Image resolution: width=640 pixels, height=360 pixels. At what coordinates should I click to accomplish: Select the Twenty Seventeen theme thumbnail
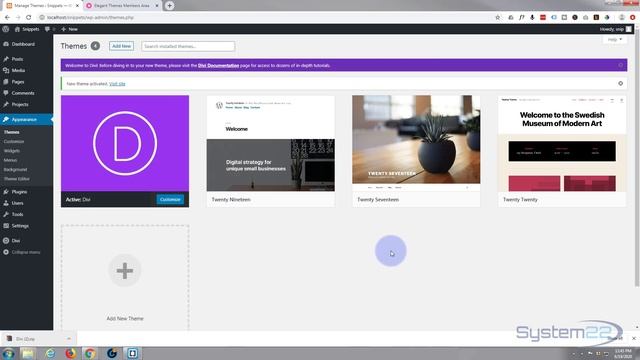click(x=416, y=143)
